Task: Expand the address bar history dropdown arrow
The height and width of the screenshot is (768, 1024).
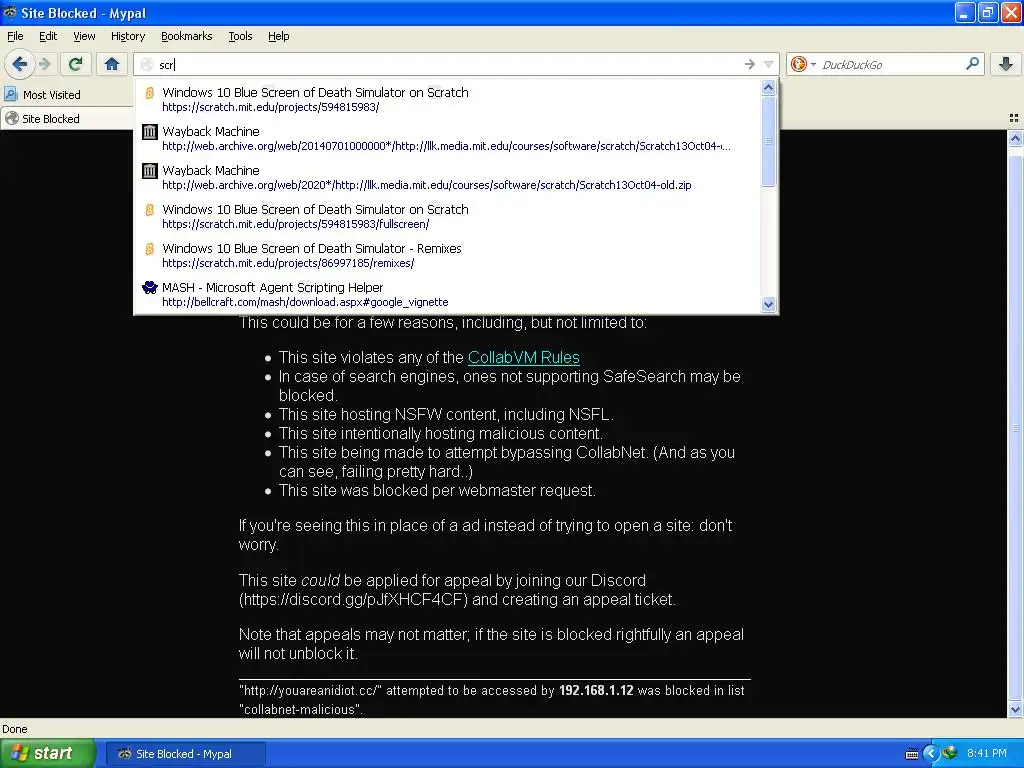Action: click(x=768, y=64)
